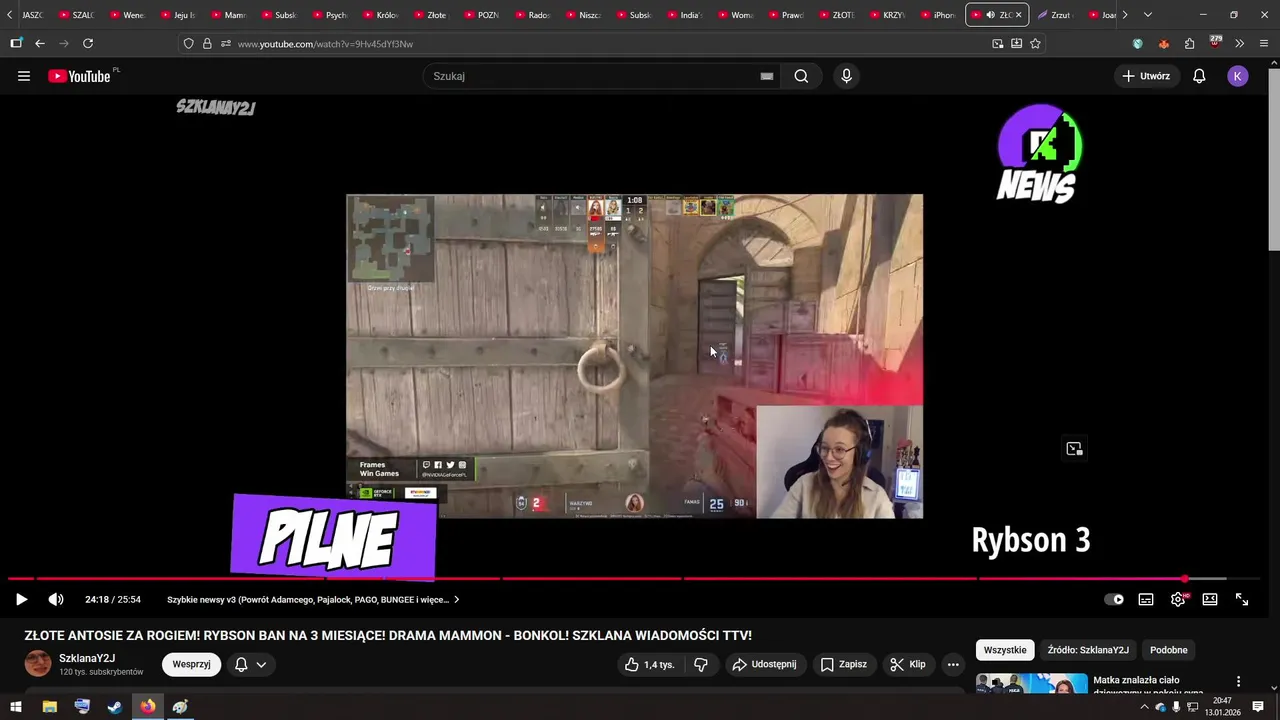The height and width of the screenshot is (720, 1280).
Task: Go to the YouTube home logo
Action: [80, 76]
